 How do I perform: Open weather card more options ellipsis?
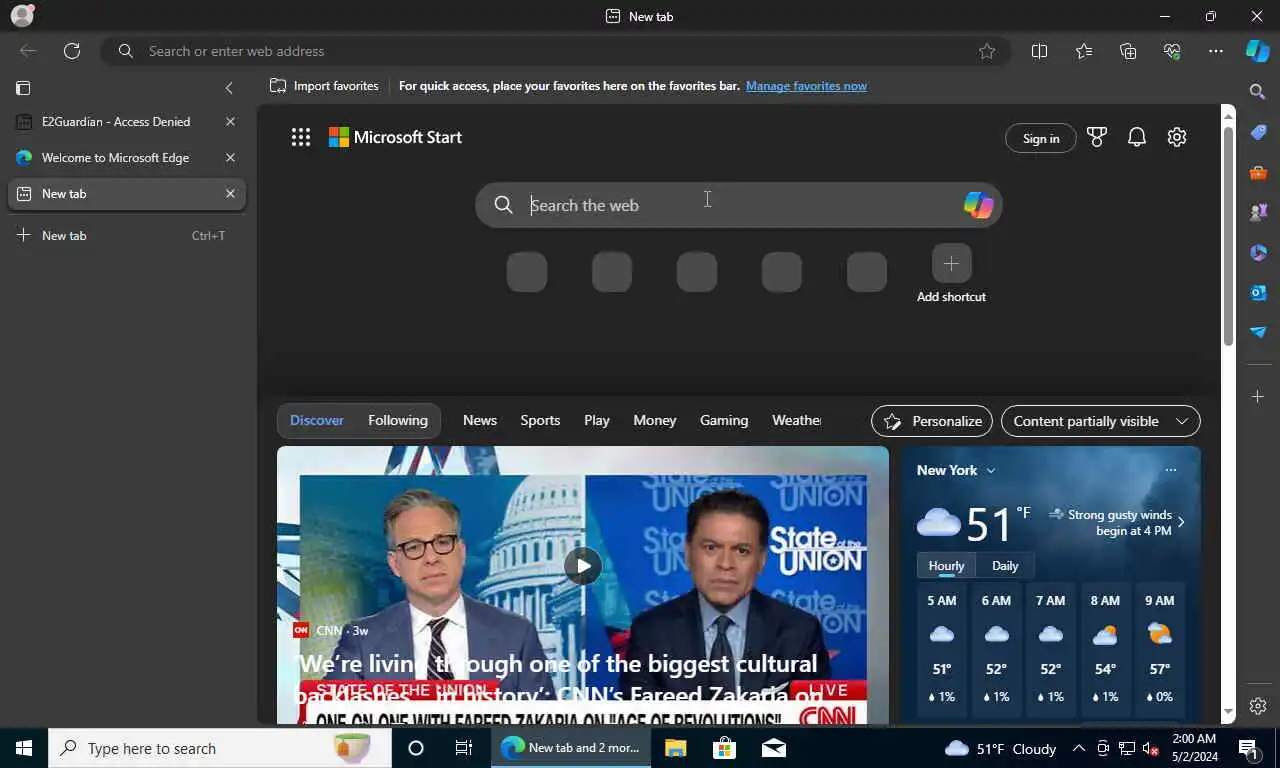(x=1170, y=470)
